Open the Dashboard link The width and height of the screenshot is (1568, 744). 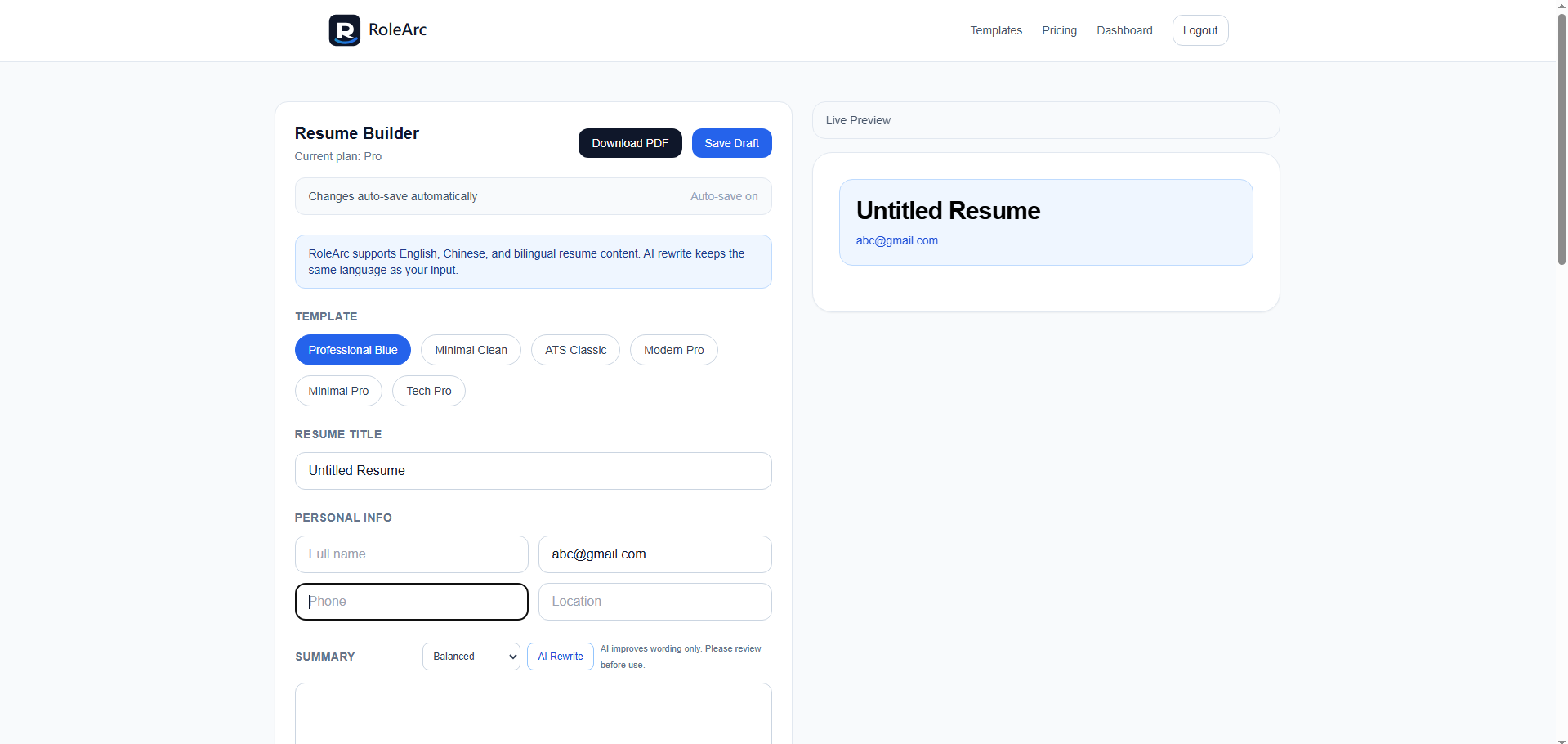[x=1124, y=30]
